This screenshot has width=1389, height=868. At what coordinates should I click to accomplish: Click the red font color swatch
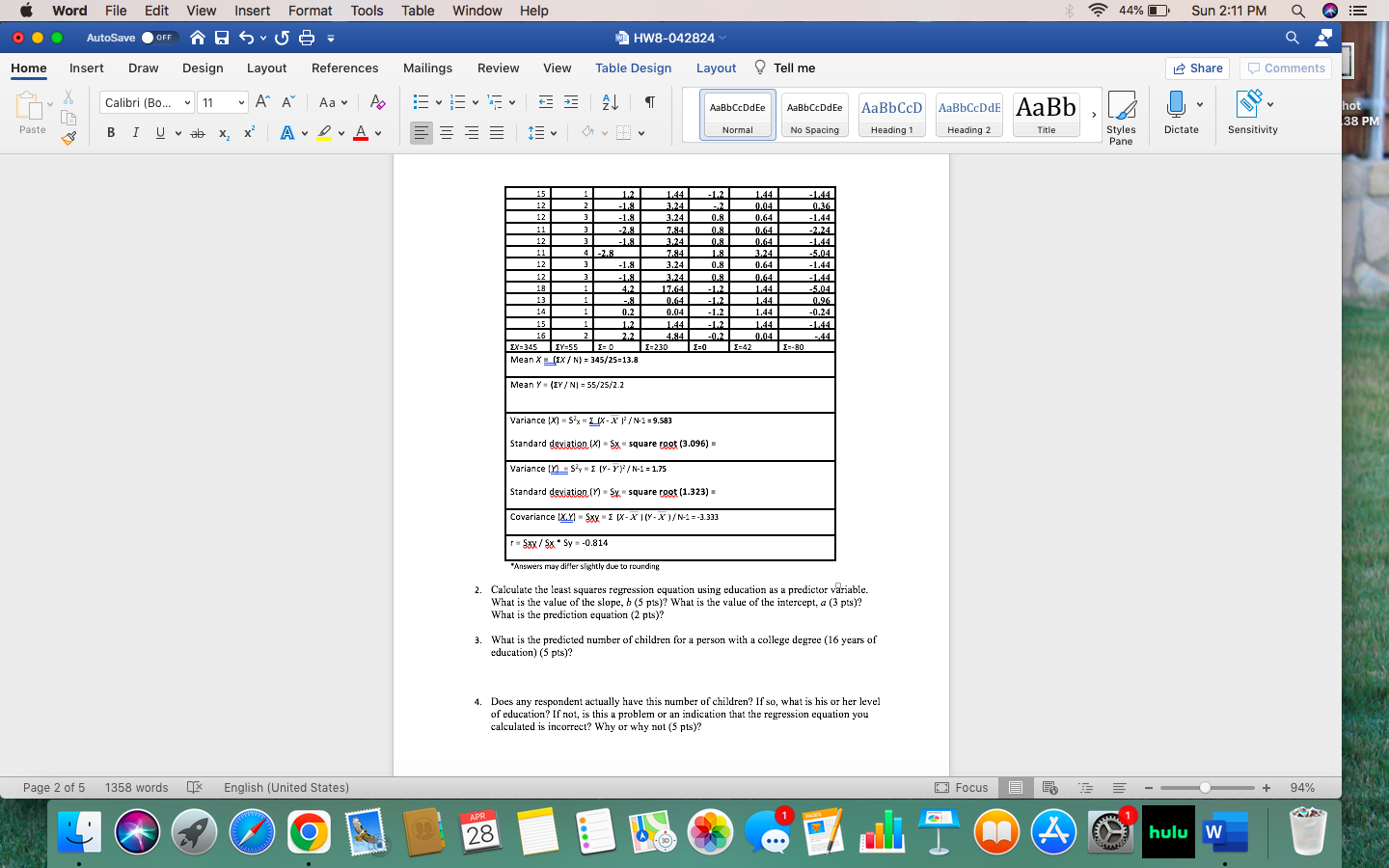click(361, 133)
